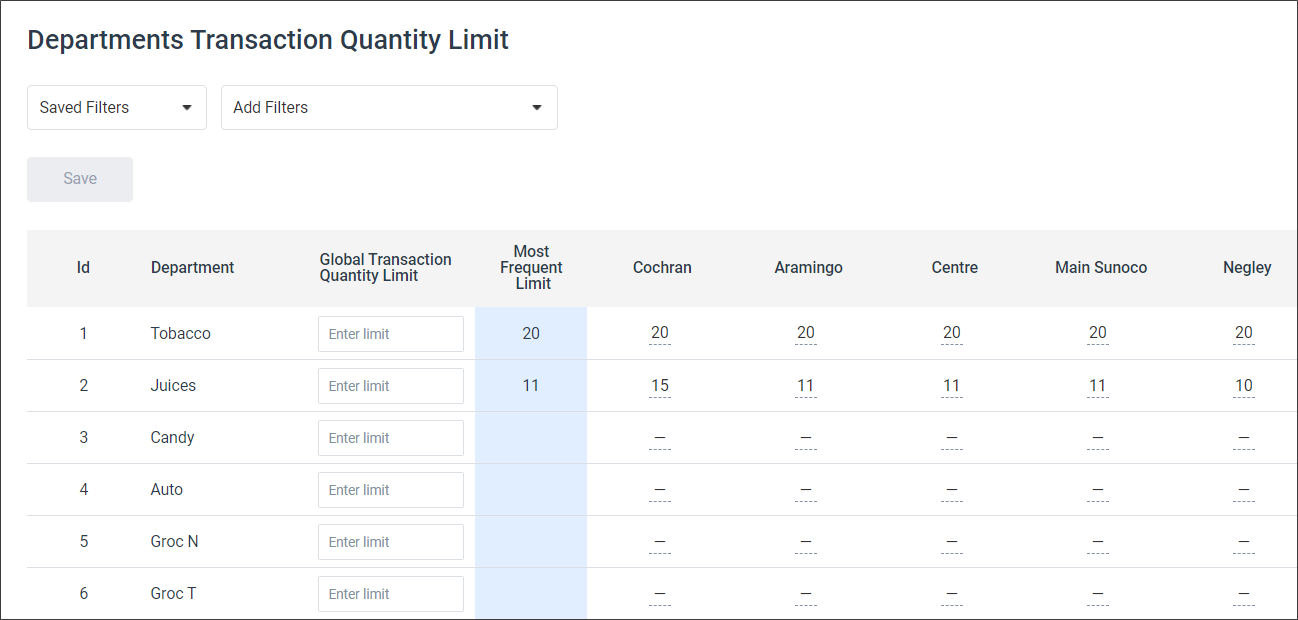
Task: Edit the Cochran limit of 15 for Juices
Action: coord(660,385)
